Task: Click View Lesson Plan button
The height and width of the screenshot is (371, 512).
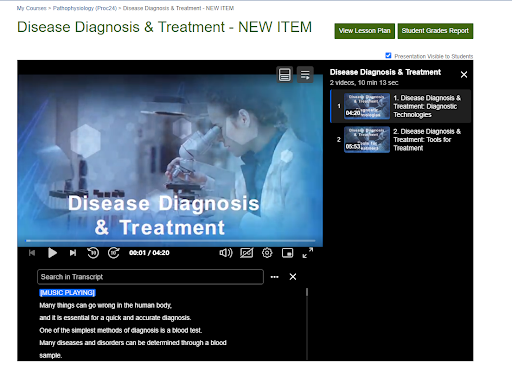Action: (365, 31)
